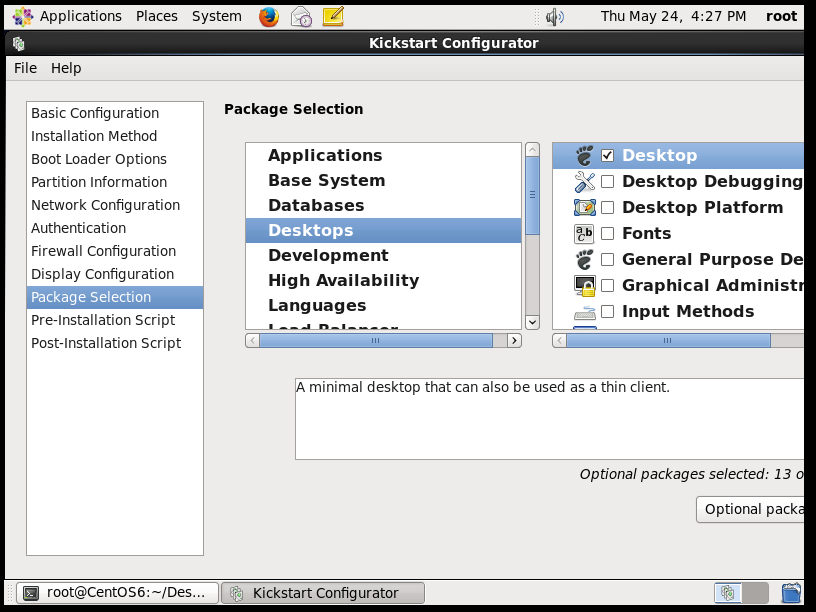Select Post-Installation Script in sidebar

[x=114, y=342]
